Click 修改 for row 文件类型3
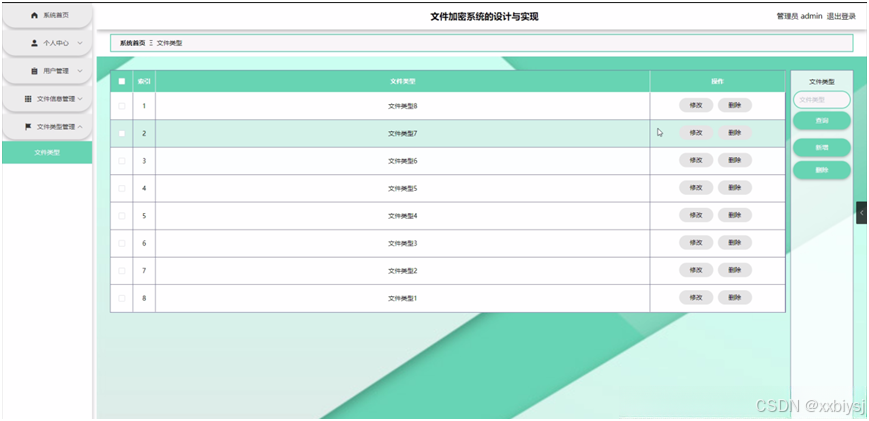The height and width of the screenshot is (421, 869). (696, 242)
